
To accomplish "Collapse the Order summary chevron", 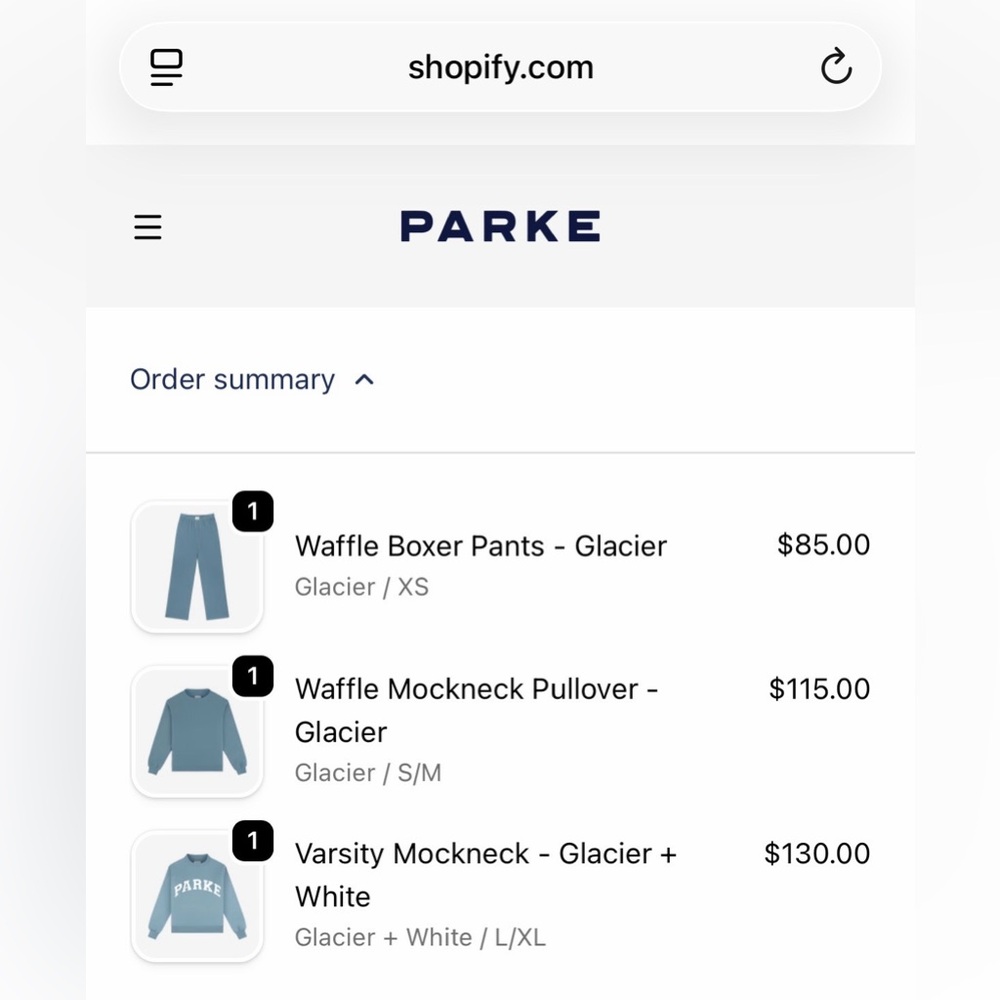I will tap(365, 380).
